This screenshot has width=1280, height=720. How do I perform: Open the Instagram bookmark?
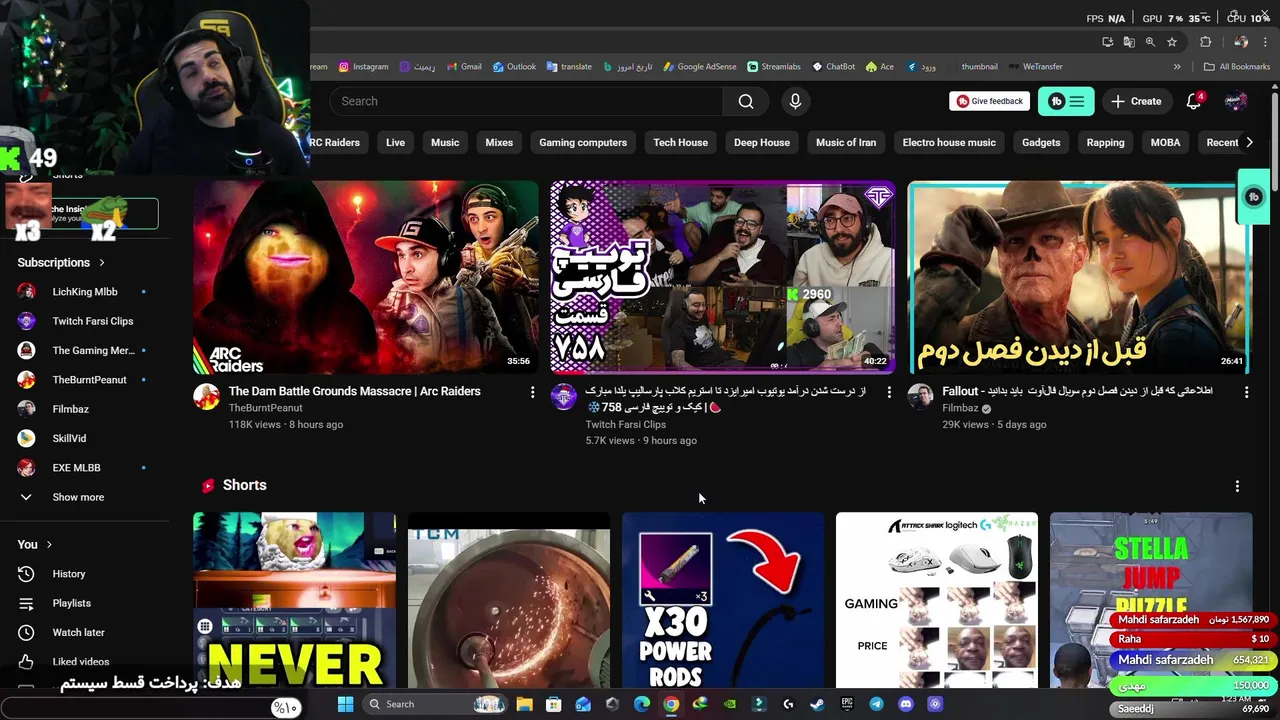point(363,67)
